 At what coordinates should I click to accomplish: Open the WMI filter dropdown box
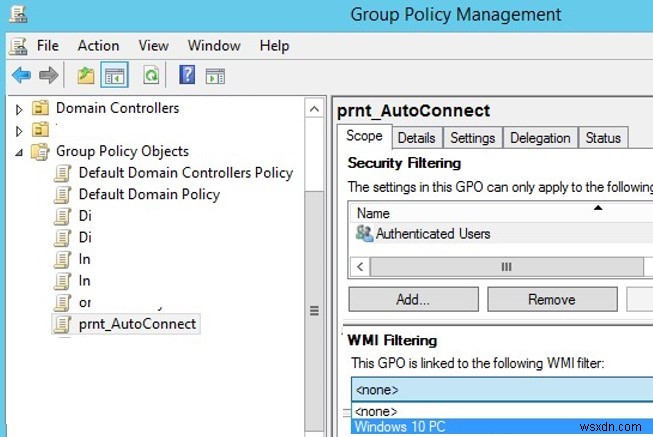coord(501,391)
